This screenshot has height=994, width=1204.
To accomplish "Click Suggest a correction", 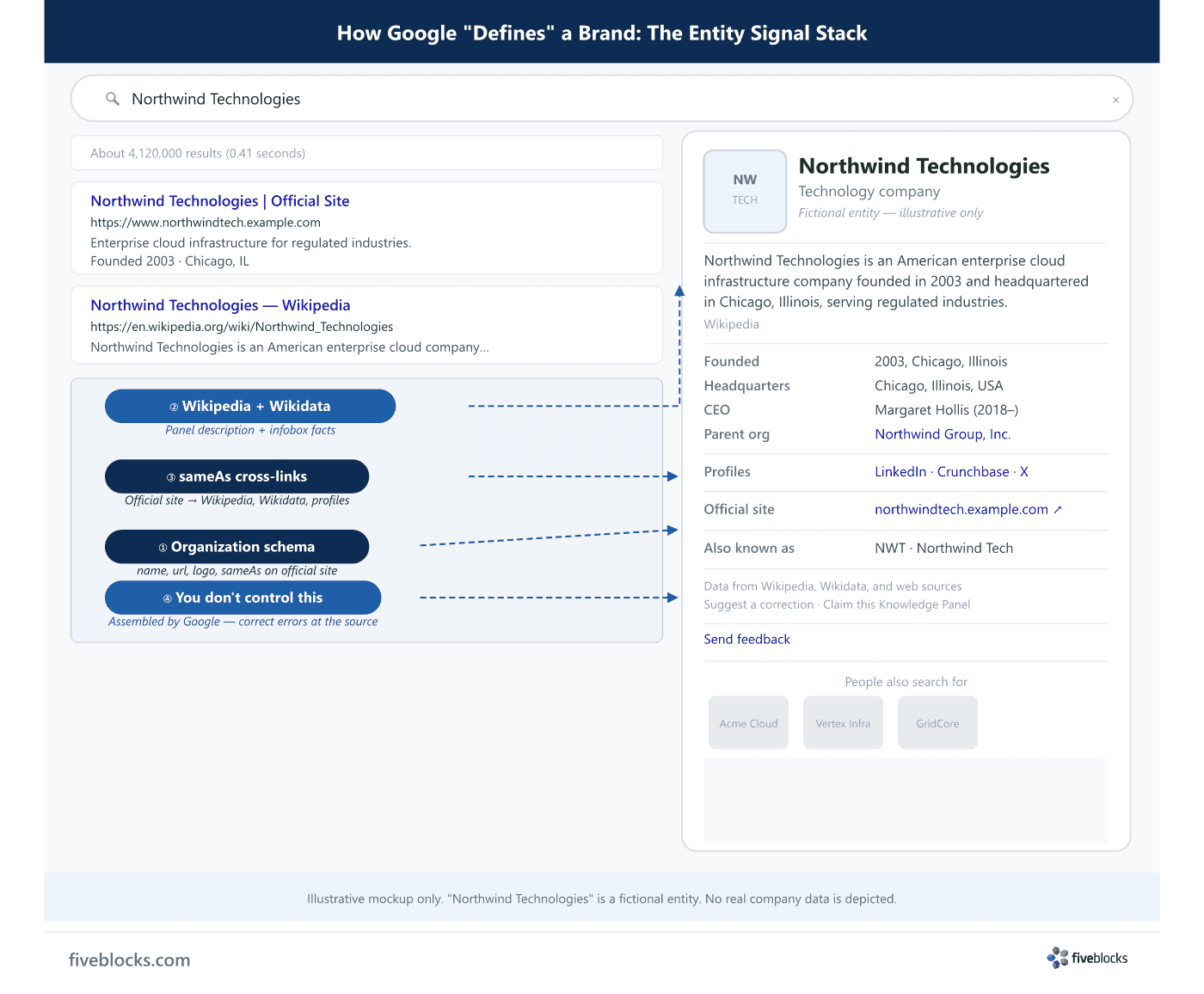I will 759,604.
